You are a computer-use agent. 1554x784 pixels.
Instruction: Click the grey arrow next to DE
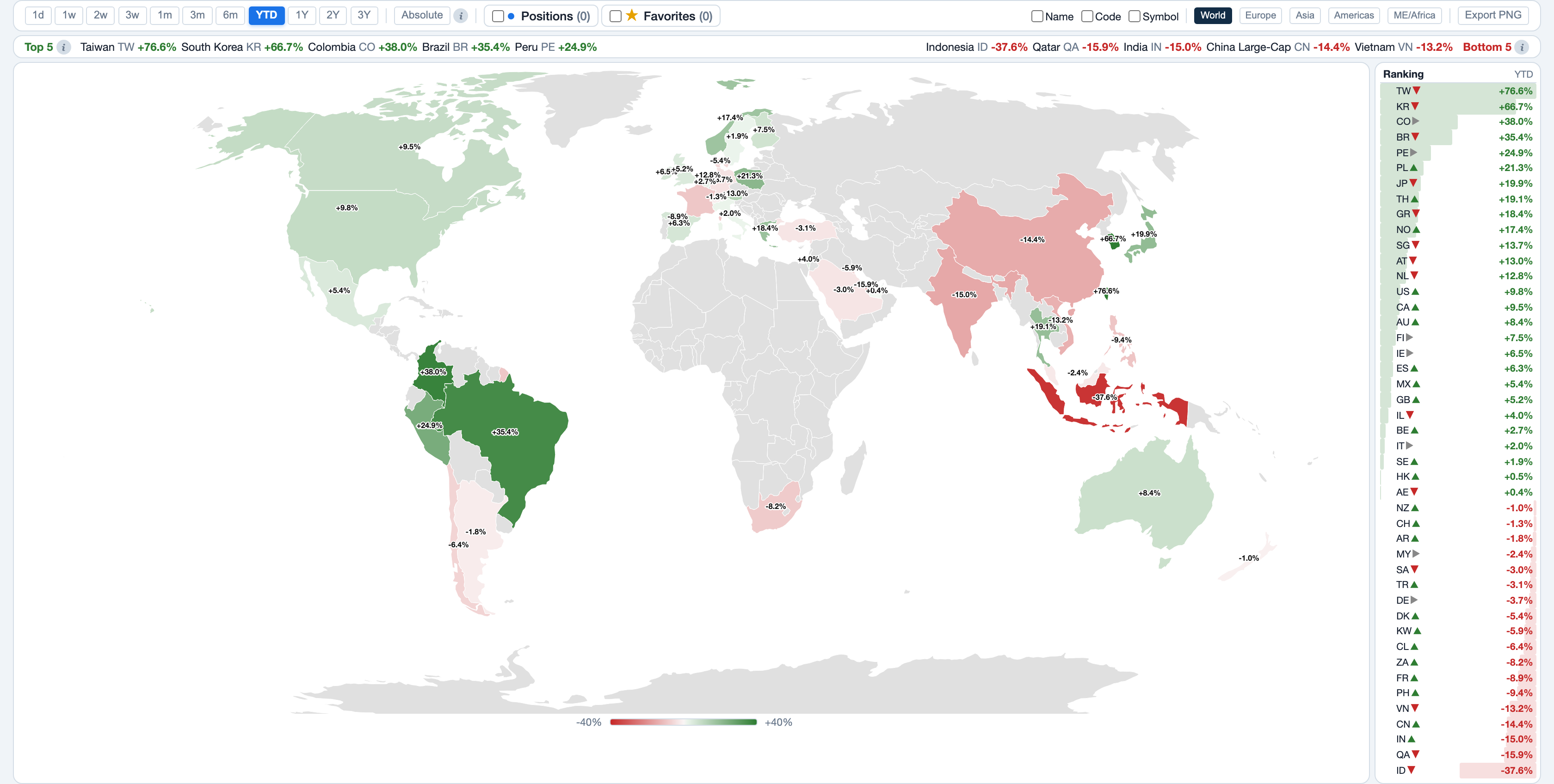coord(1414,600)
